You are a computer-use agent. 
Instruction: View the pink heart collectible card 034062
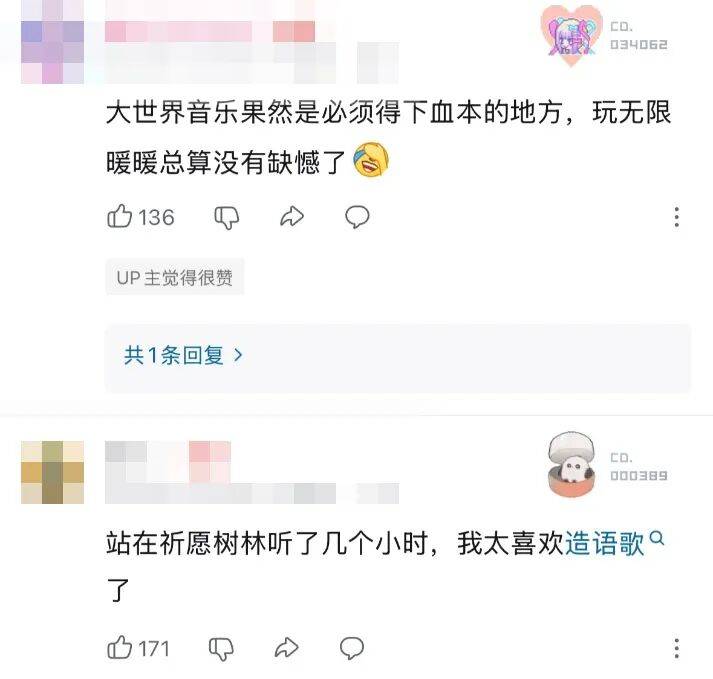point(605,36)
